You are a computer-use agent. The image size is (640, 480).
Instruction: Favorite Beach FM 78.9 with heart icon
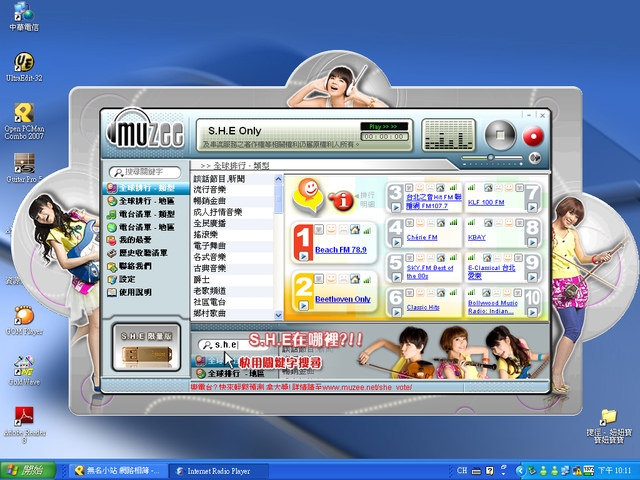(319, 230)
